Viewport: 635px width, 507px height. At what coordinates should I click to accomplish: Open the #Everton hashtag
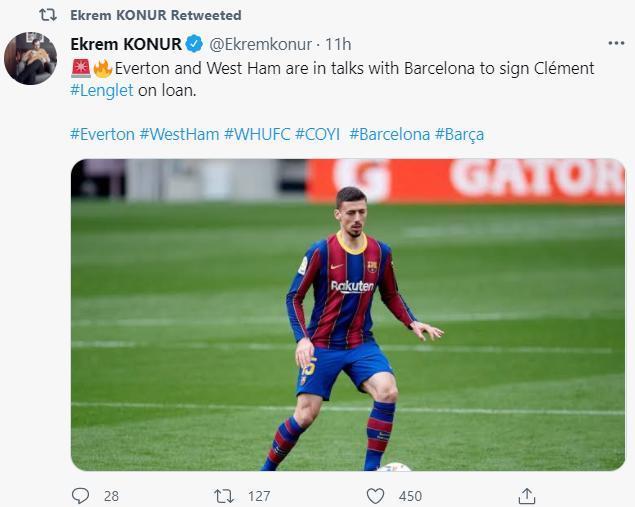102,134
